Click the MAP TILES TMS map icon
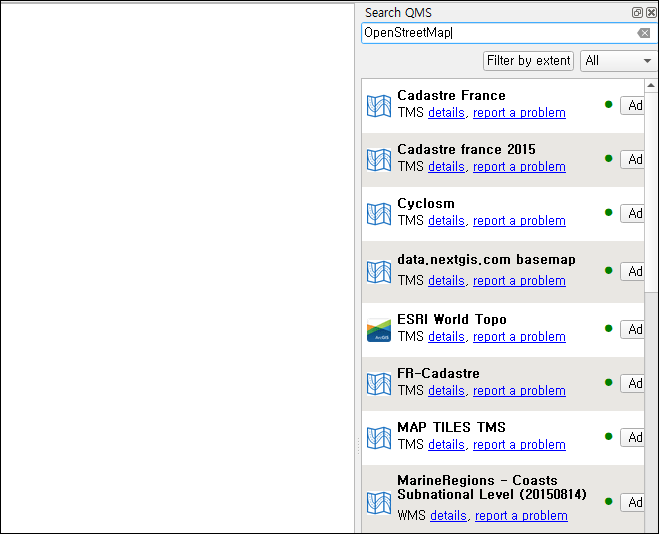The height and width of the screenshot is (534, 659). 379,438
